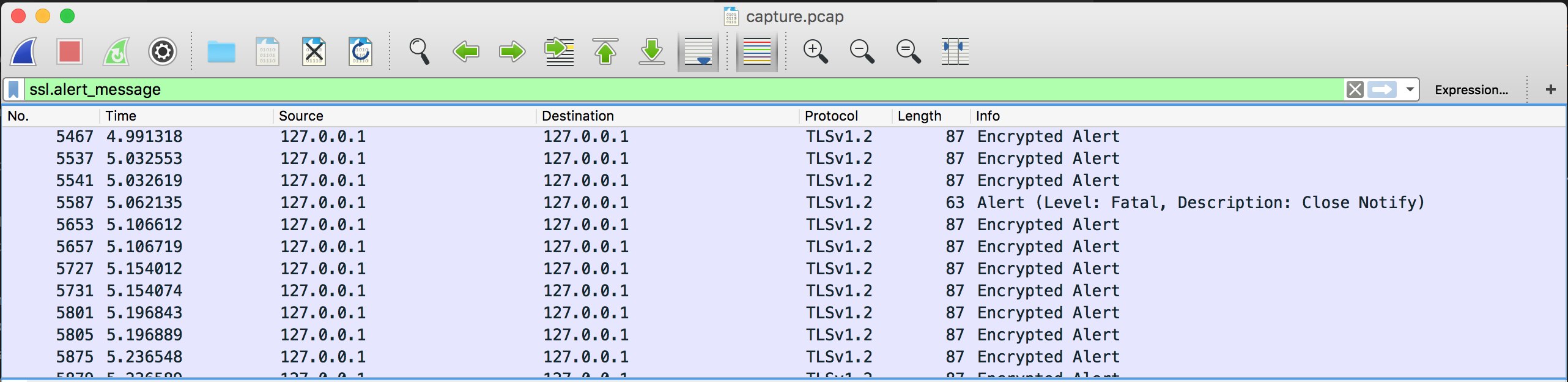Start capturing packets with shark fin icon

24,52
